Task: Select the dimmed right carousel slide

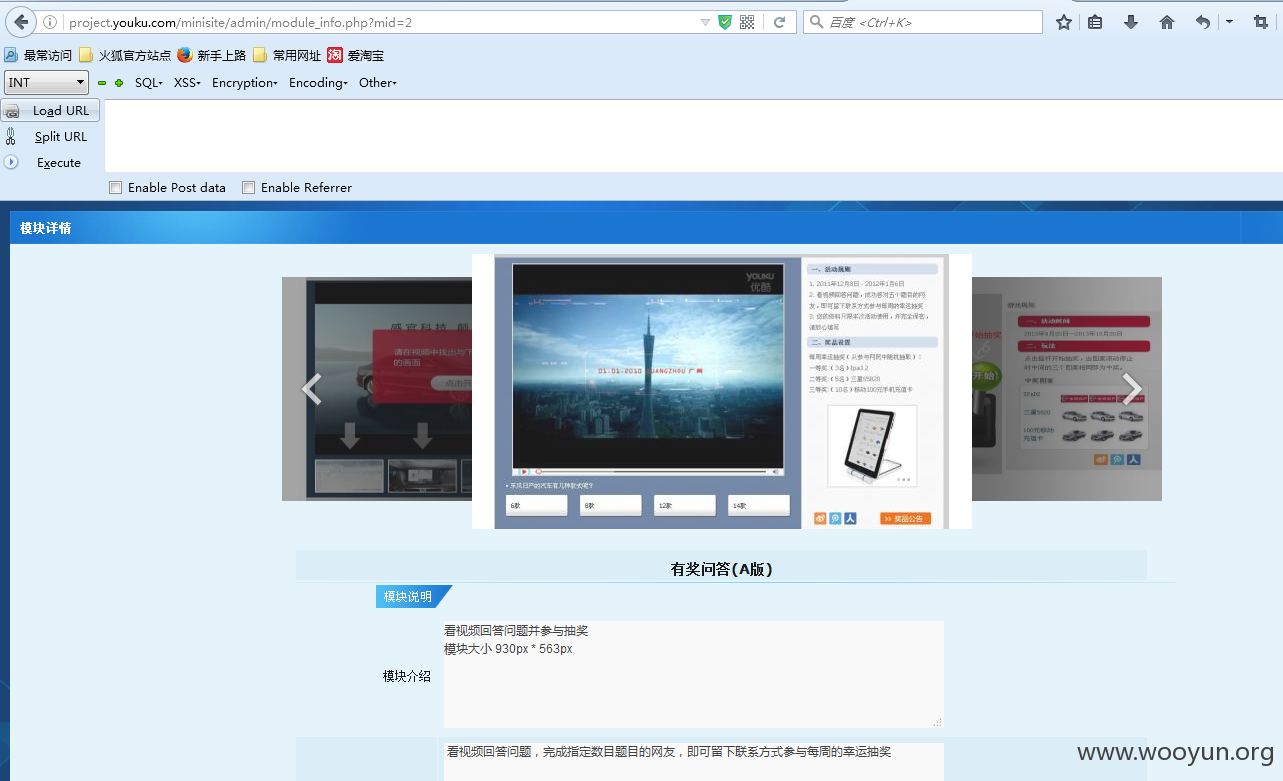Action: 1067,389
